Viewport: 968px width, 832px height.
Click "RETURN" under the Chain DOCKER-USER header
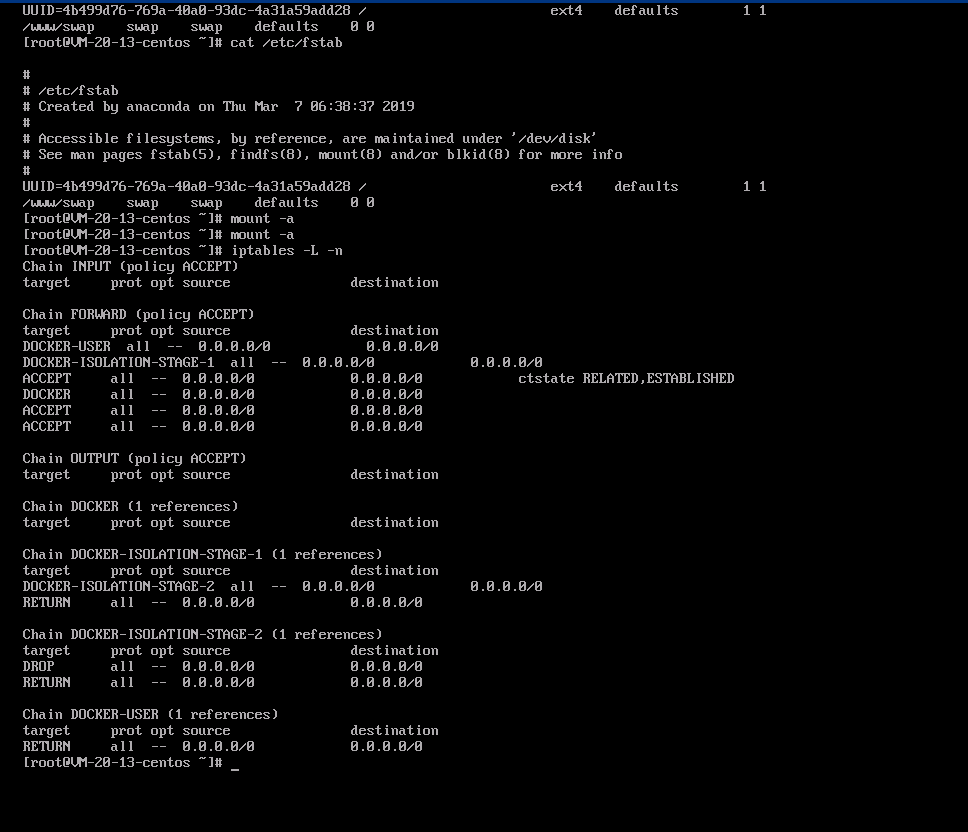tap(46, 747)
